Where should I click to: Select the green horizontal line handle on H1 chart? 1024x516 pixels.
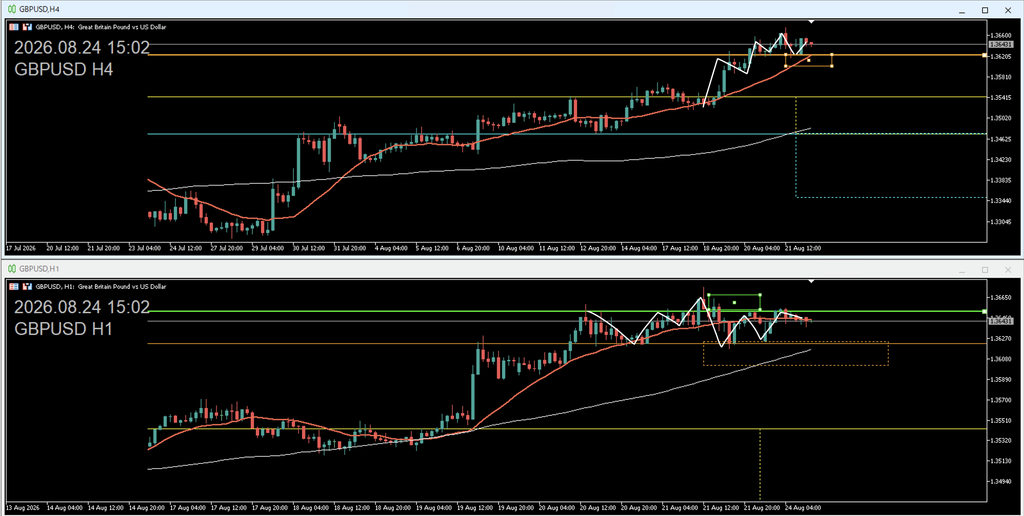click(984, 312)
